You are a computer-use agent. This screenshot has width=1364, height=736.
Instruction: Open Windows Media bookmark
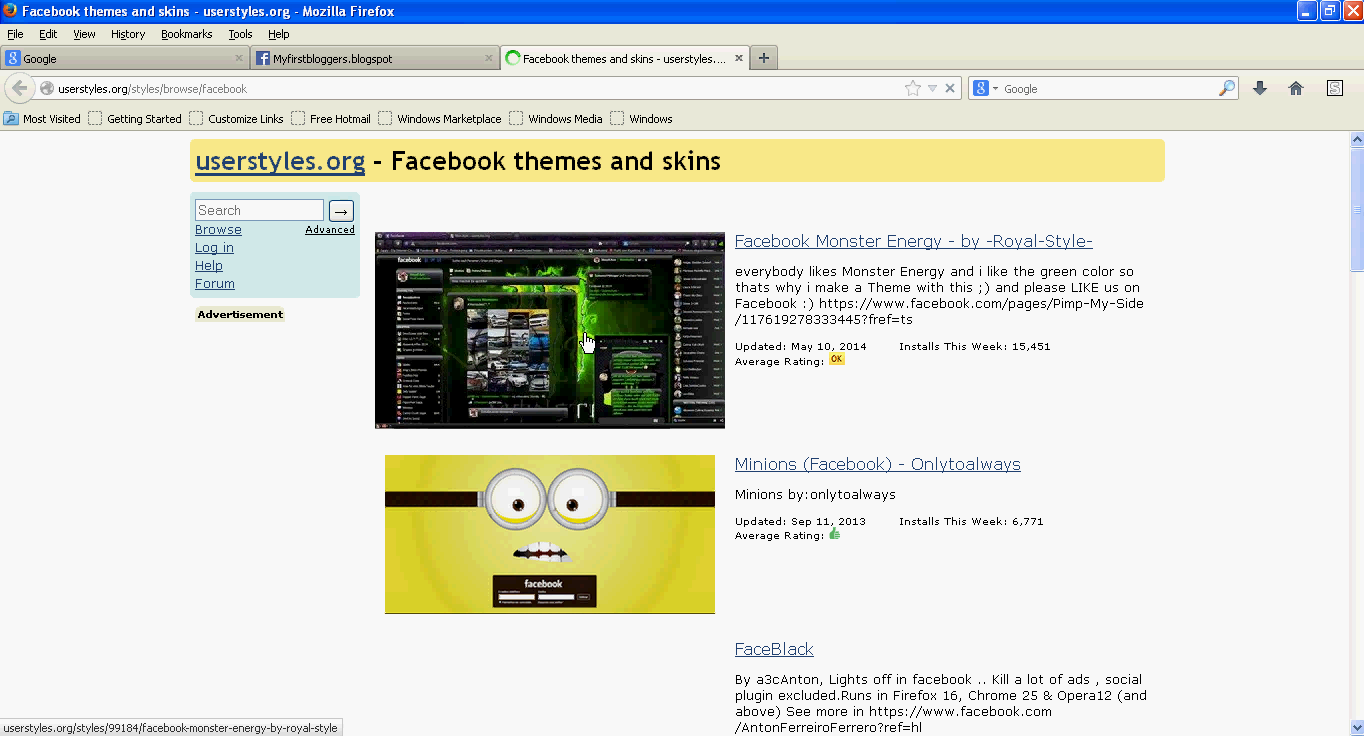(x=556, y=118)
